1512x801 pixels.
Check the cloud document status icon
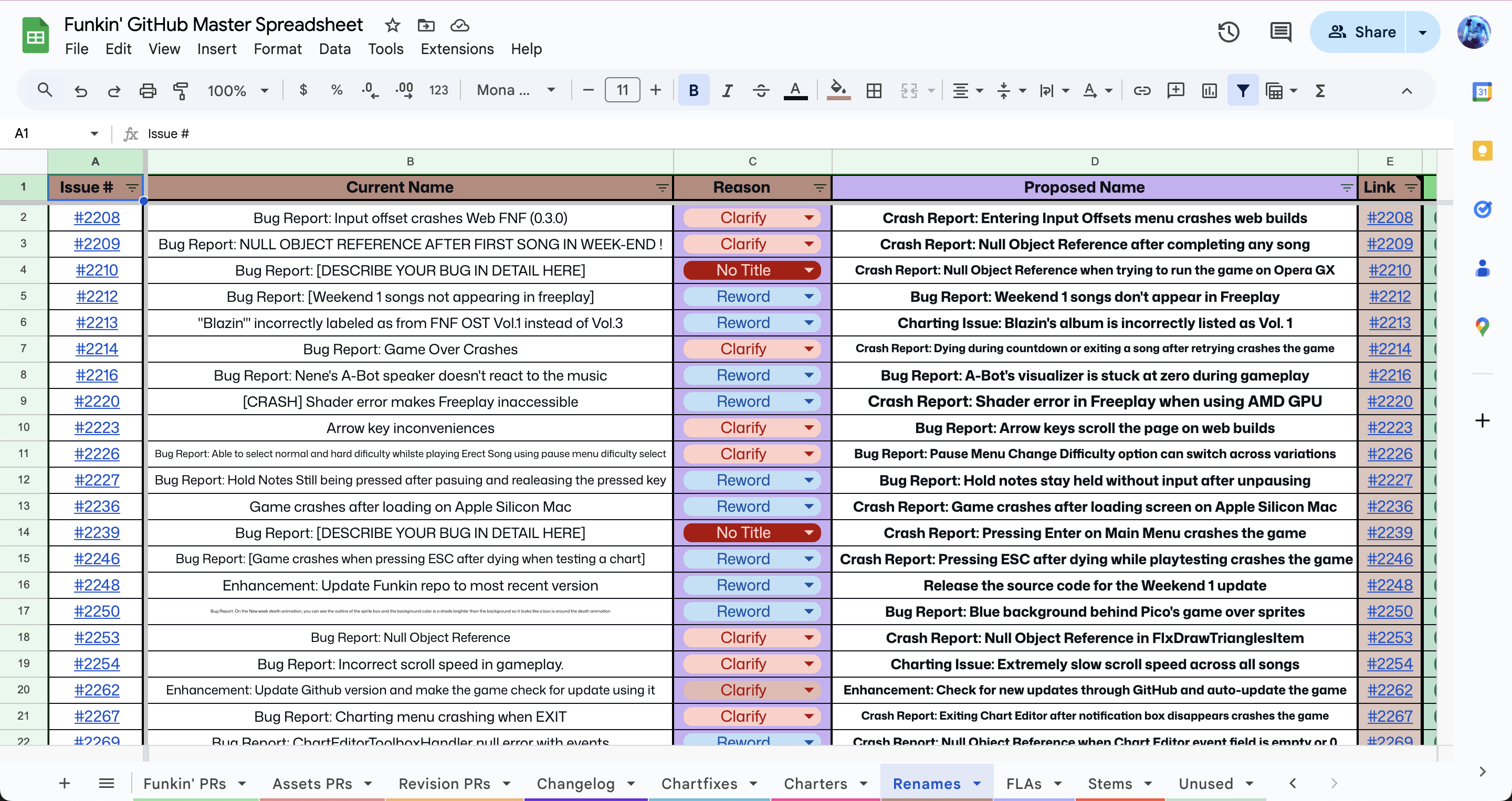(459, 25)
